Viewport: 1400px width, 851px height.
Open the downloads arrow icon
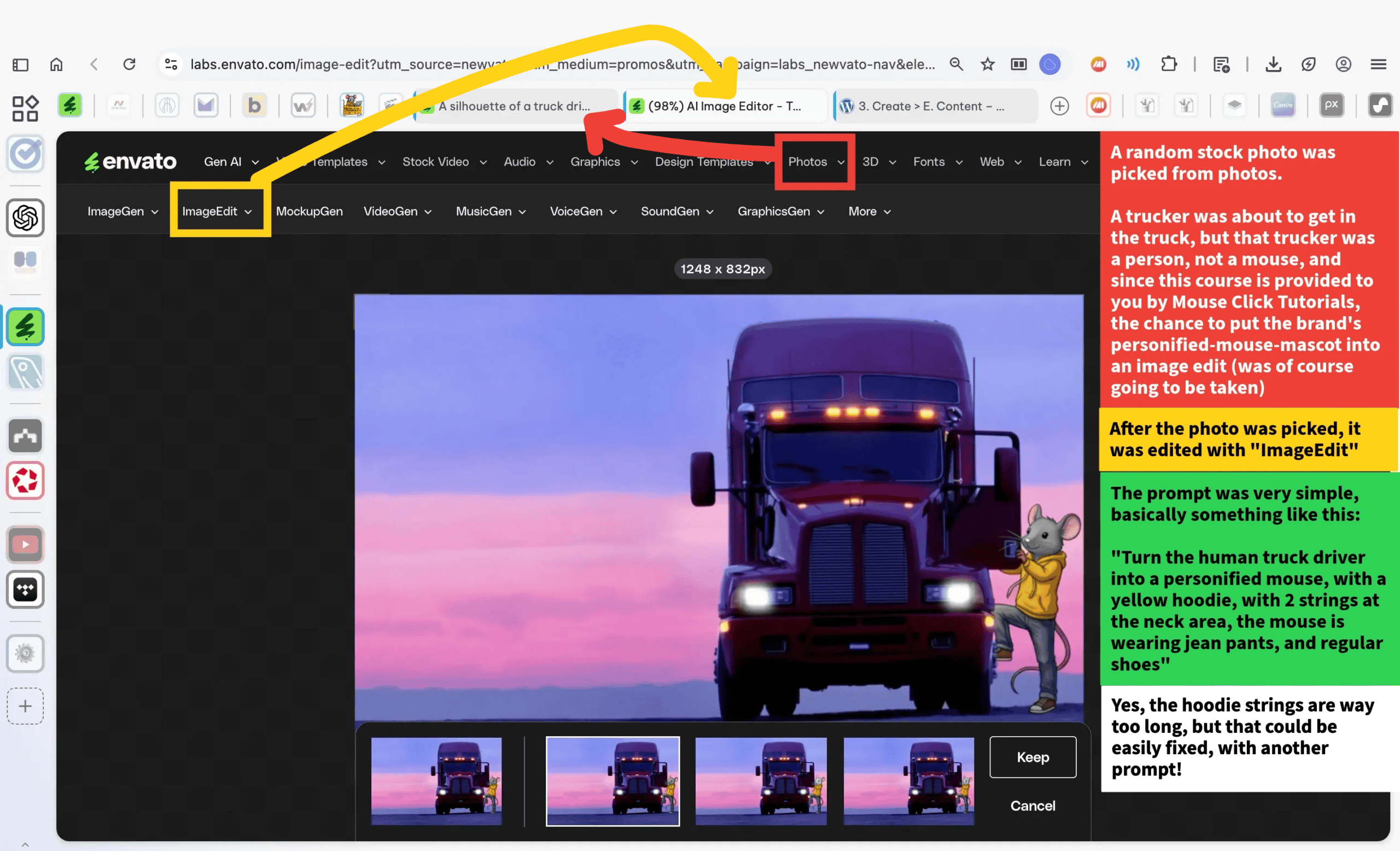click(x=1273, y=64)
